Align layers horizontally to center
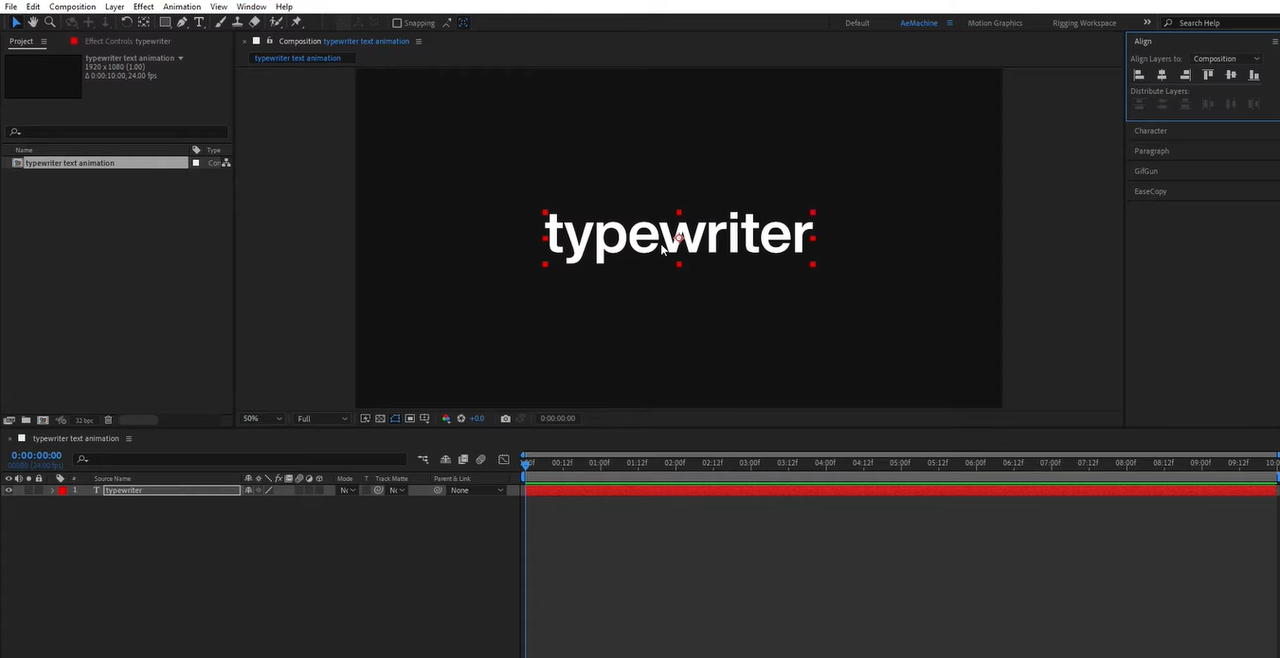 pyautogui.click(x=1161, y=75)
